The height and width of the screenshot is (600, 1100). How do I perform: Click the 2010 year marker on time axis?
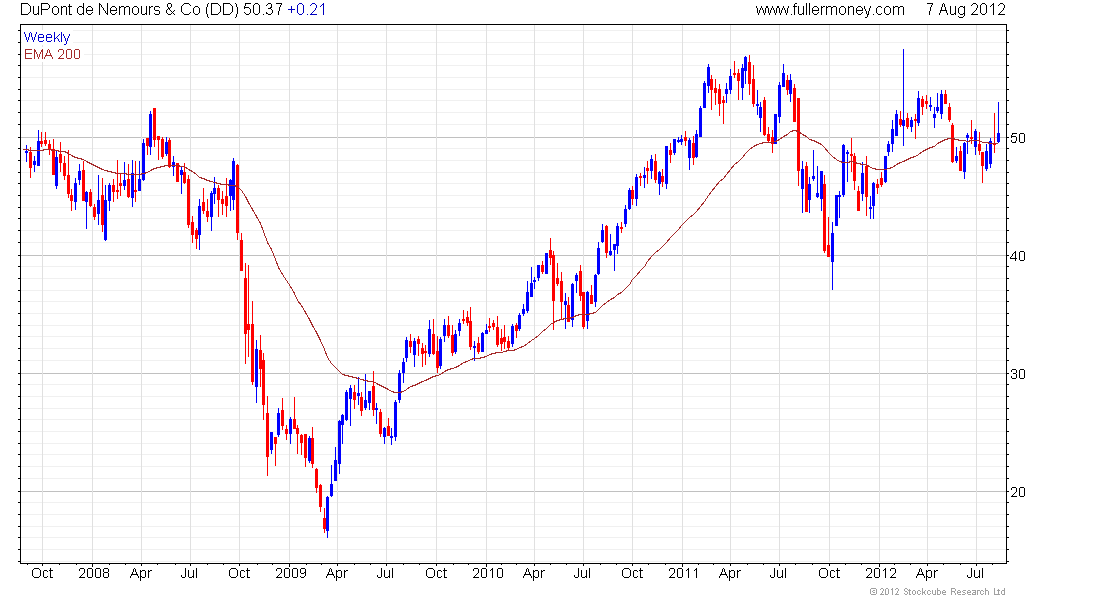pos(488,573)
